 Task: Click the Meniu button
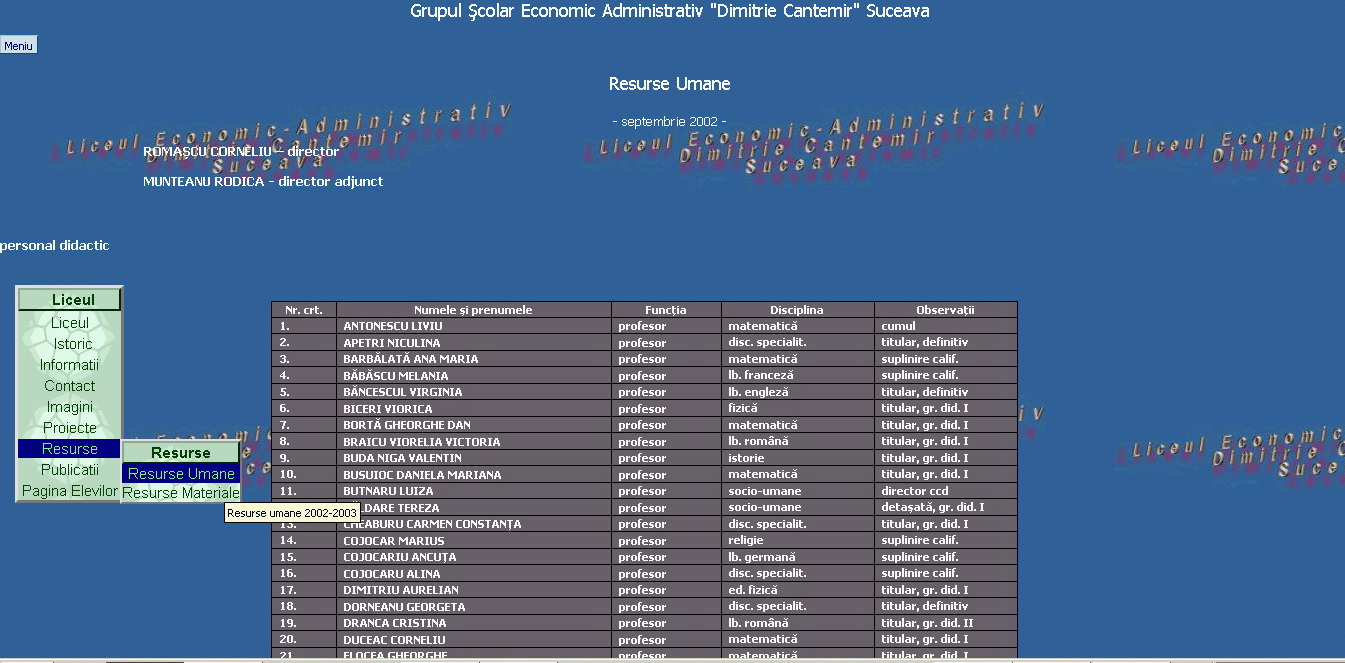point(18,46)
